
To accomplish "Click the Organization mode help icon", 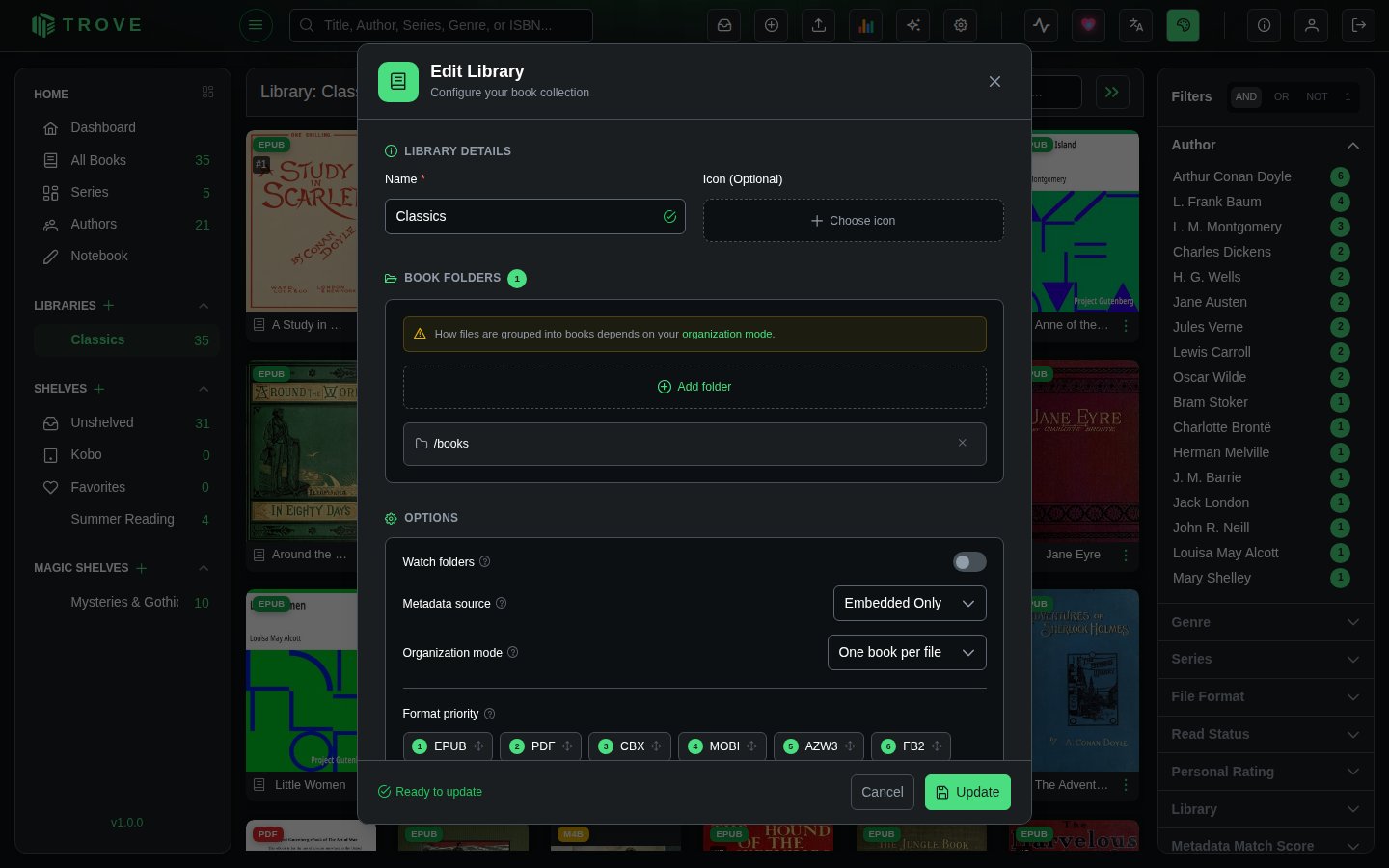I will pos(513,652).
